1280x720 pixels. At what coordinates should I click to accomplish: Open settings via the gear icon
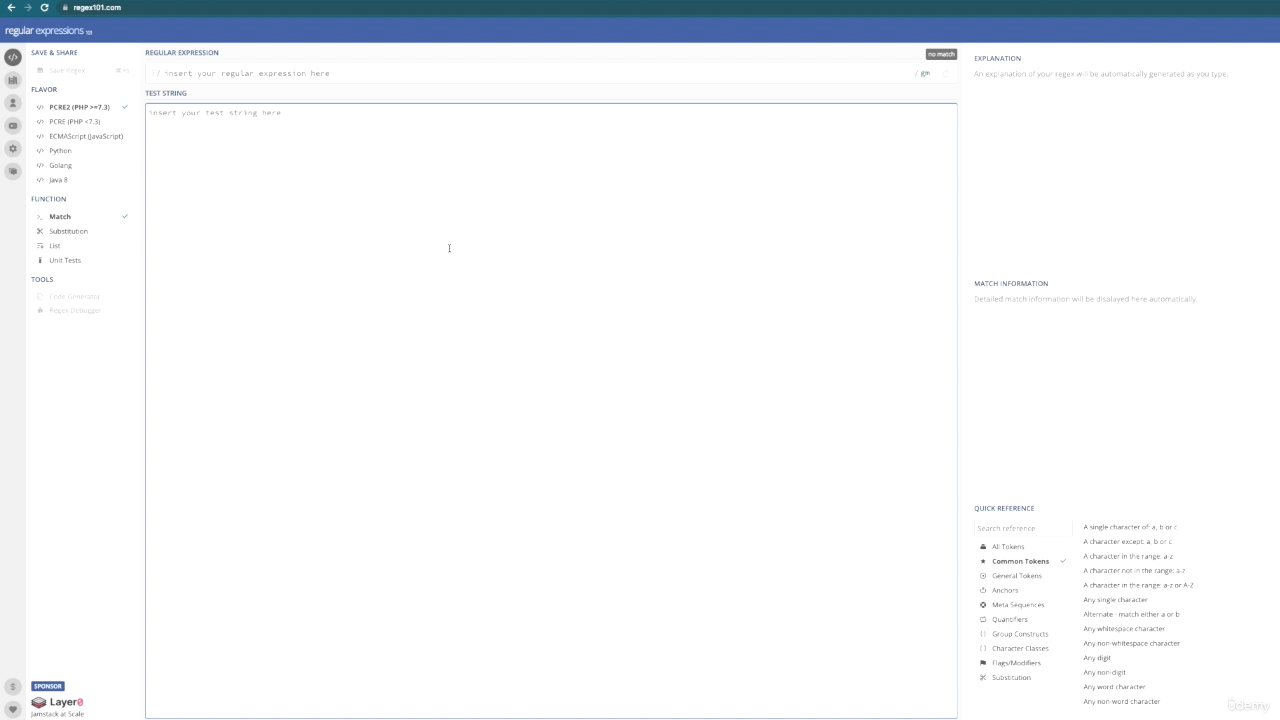[x=13, y=149]
